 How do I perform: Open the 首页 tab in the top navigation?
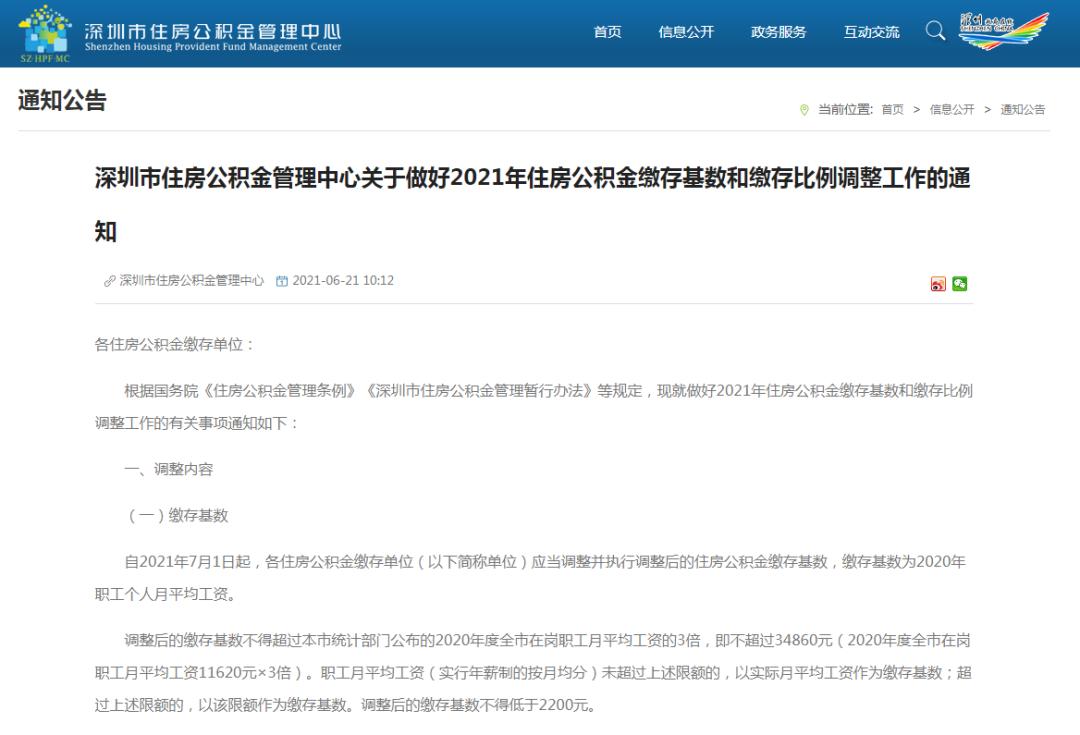point(607,32)
